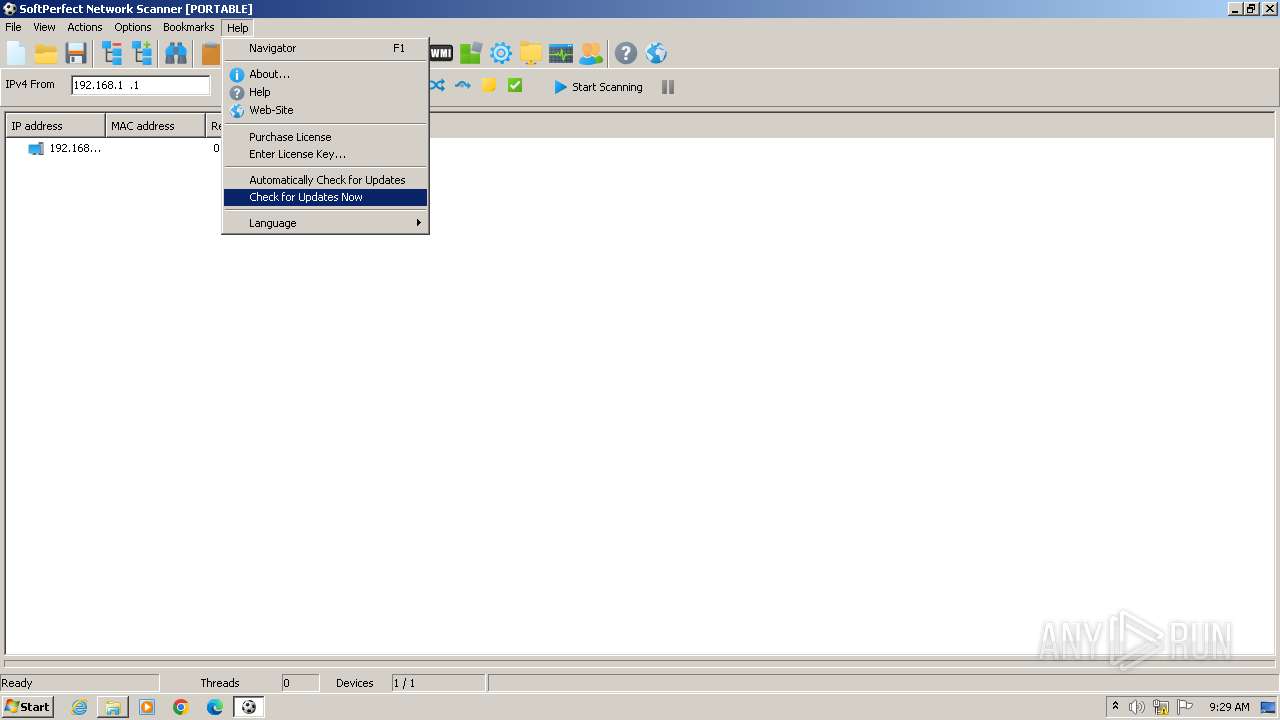Click the Devices 1 / 1 count

click(x=404, y=683)
